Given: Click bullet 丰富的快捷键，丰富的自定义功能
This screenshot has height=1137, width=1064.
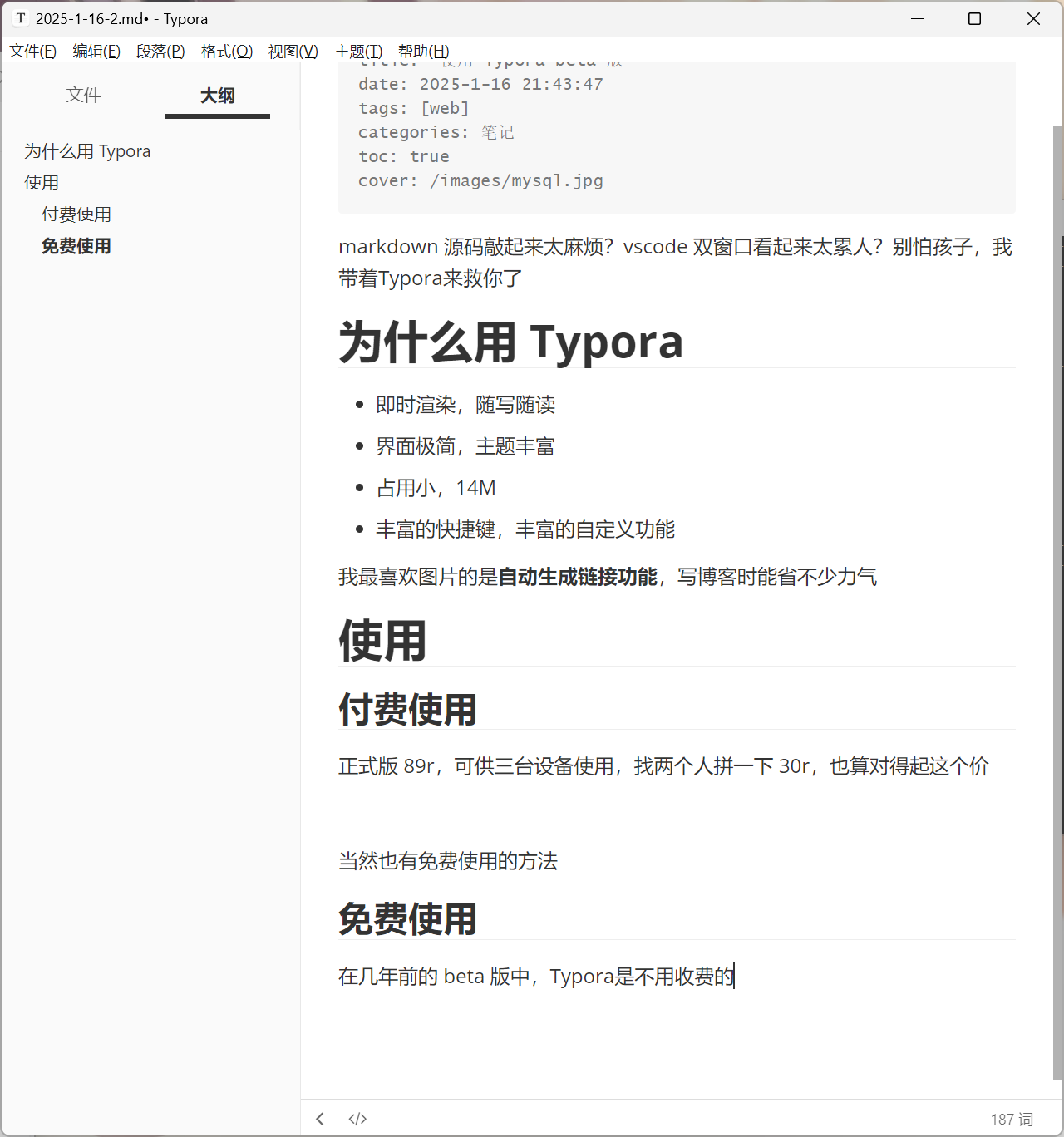Looking at the screenshot, I should coord(525,529).
